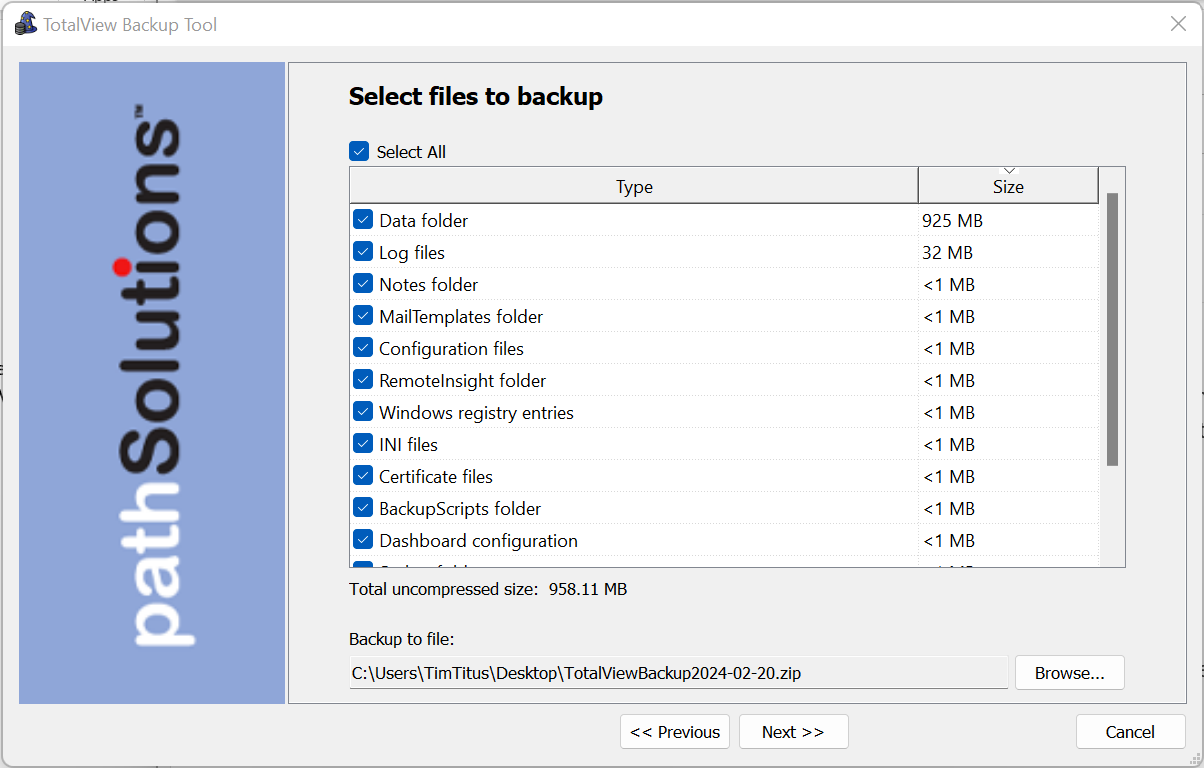Uncheck the Configuration files item
Viewport: 1204px width, 768px height.
[x=363, y=348]
